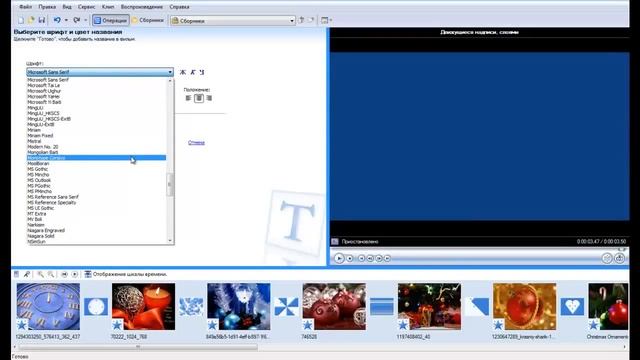Screen dimensions: 640x360
Task: Click the heart transition icon
Action: coord(572,307)
